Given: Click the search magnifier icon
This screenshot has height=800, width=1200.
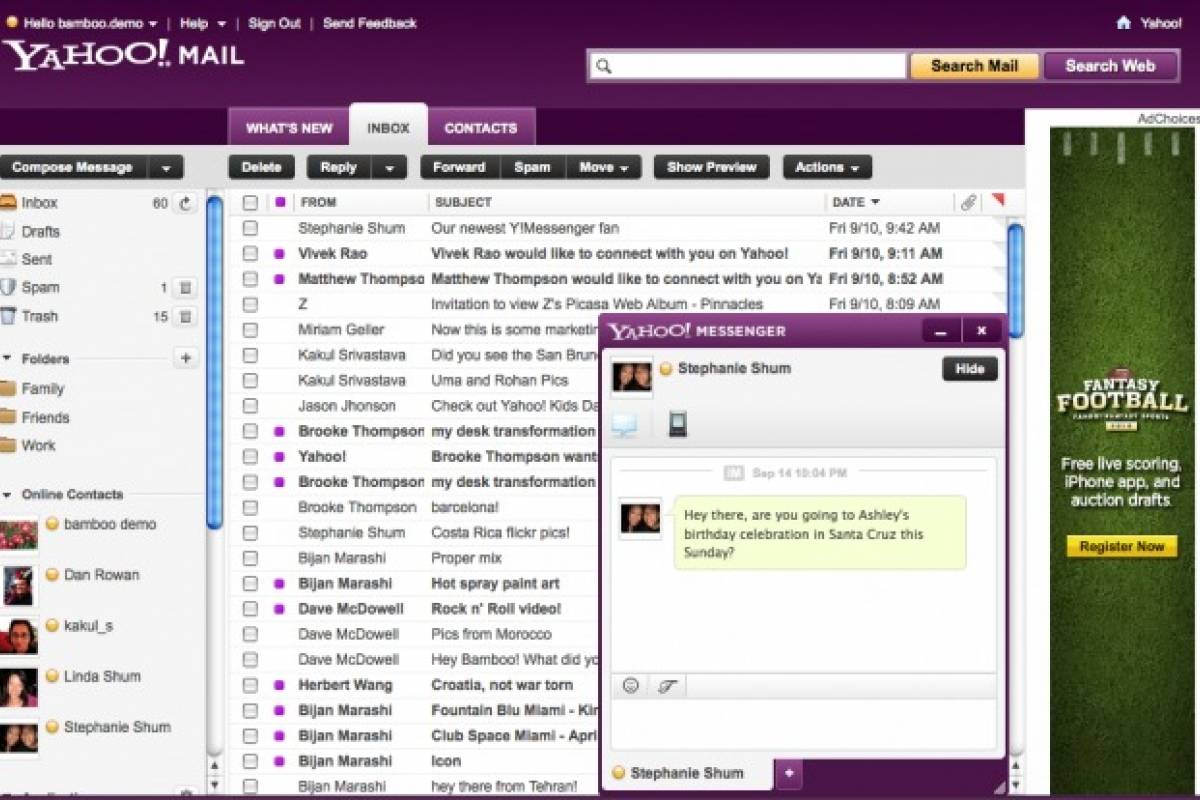Looking at the screenshot, I should tap(603, 67).
